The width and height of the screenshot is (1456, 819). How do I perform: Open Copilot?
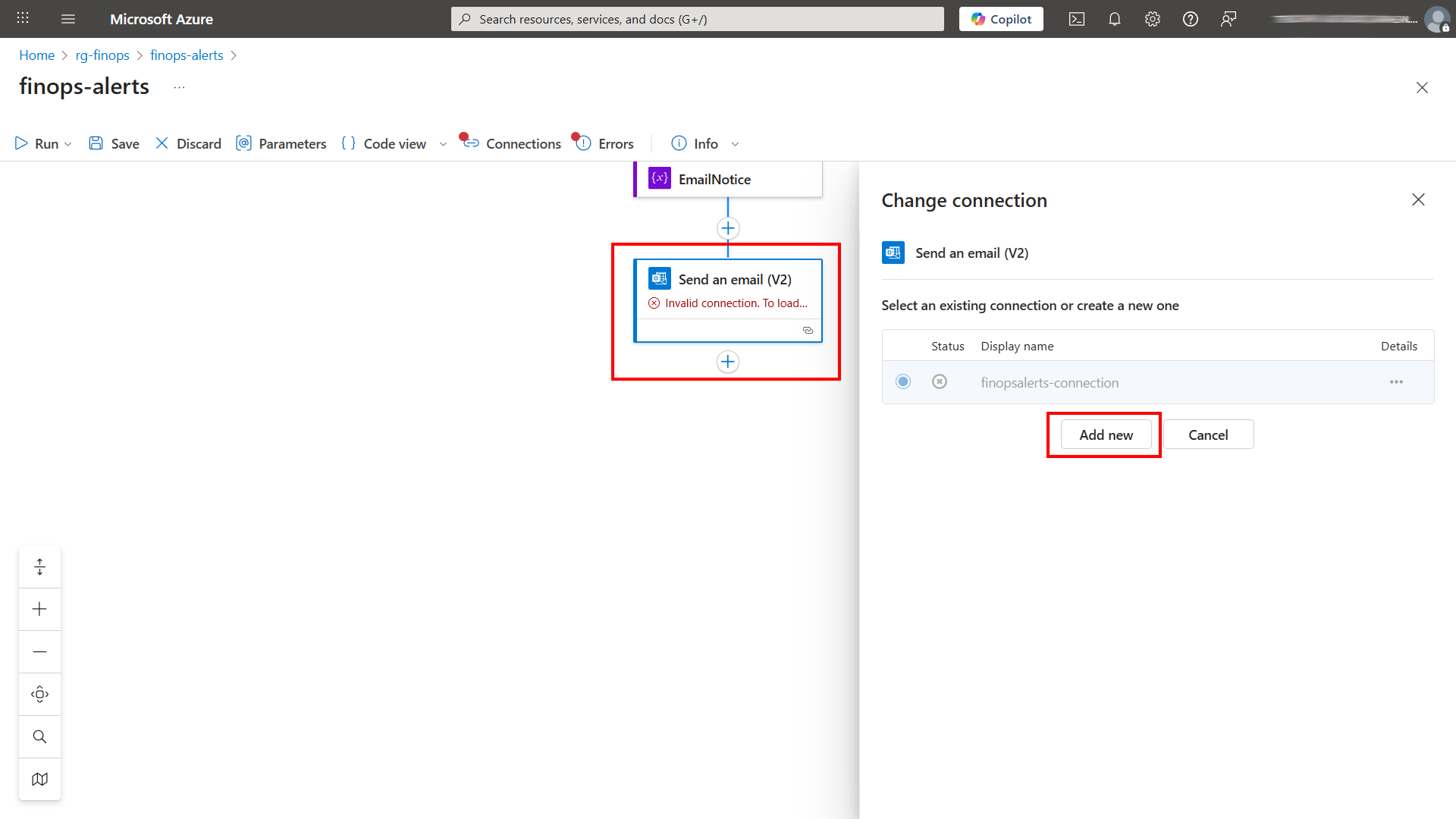click(x=1000, y=19)
